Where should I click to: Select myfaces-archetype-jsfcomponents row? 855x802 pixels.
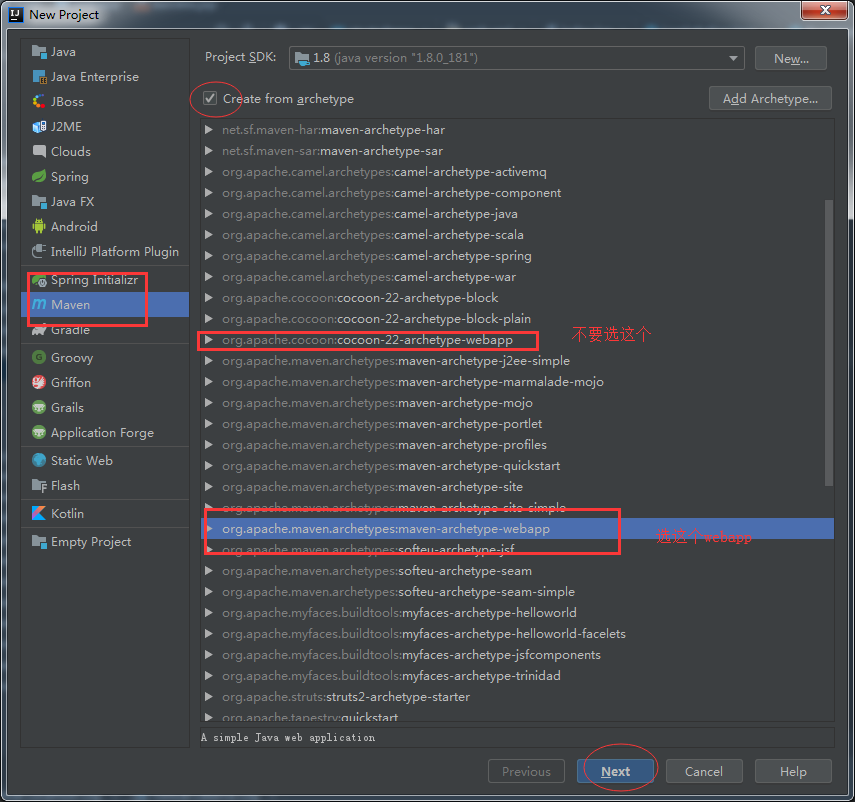[x=517, y=655]
